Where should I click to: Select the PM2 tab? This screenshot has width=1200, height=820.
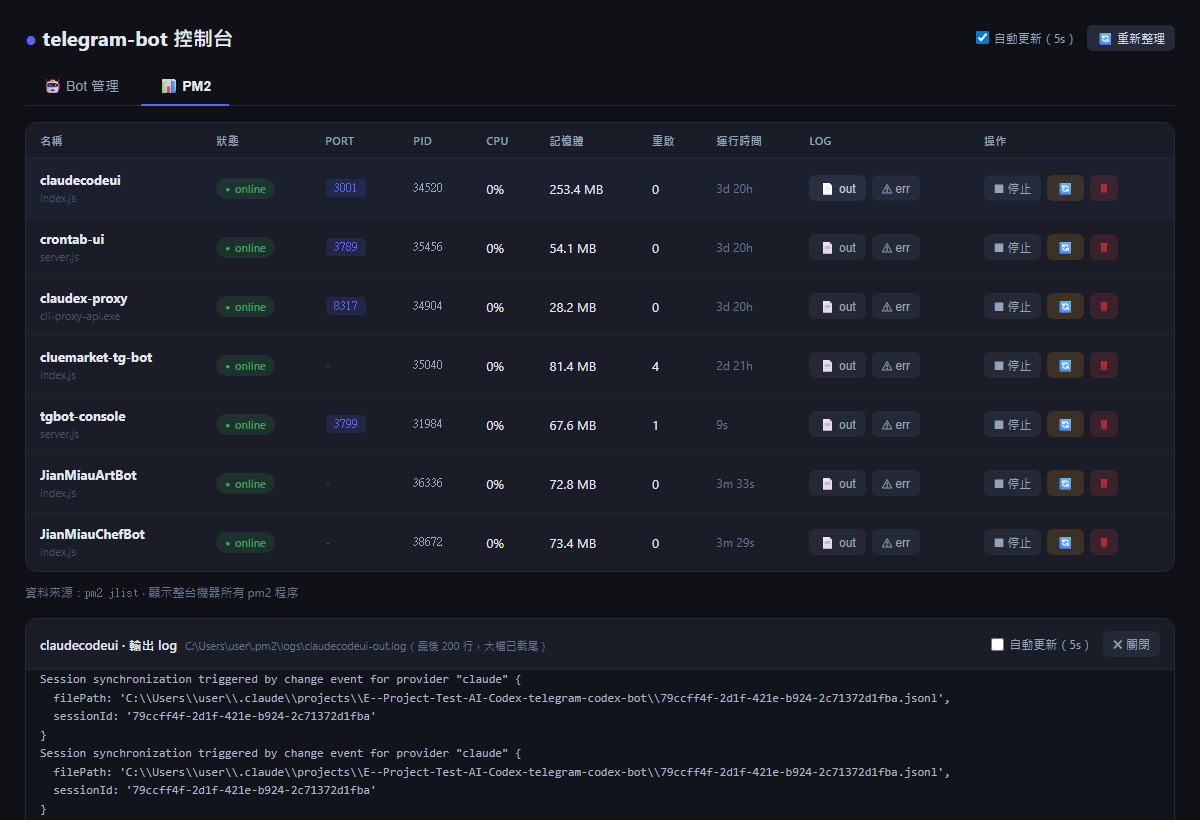pyautogui.click(x=185, y=86)
